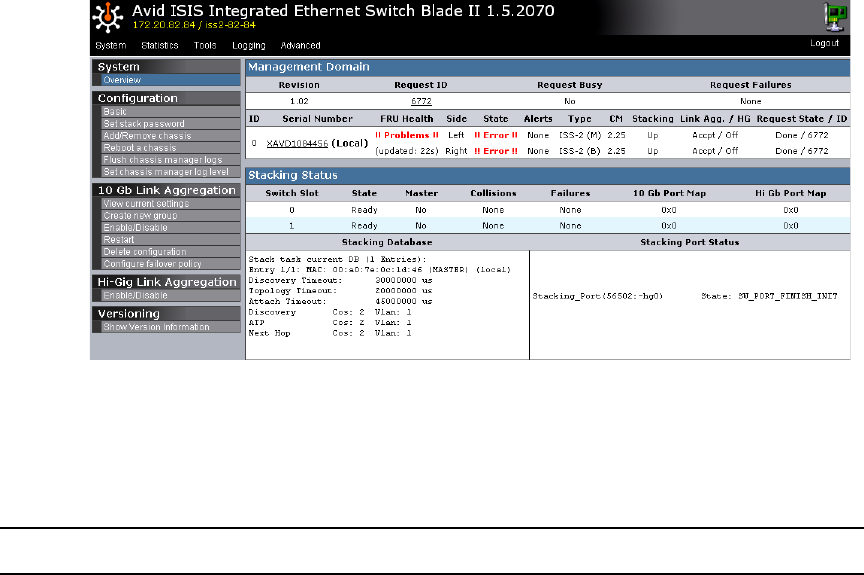This screenshot has height=575, width=864.
Task: Click the Request Busy 'No' value
Action: 570,101
